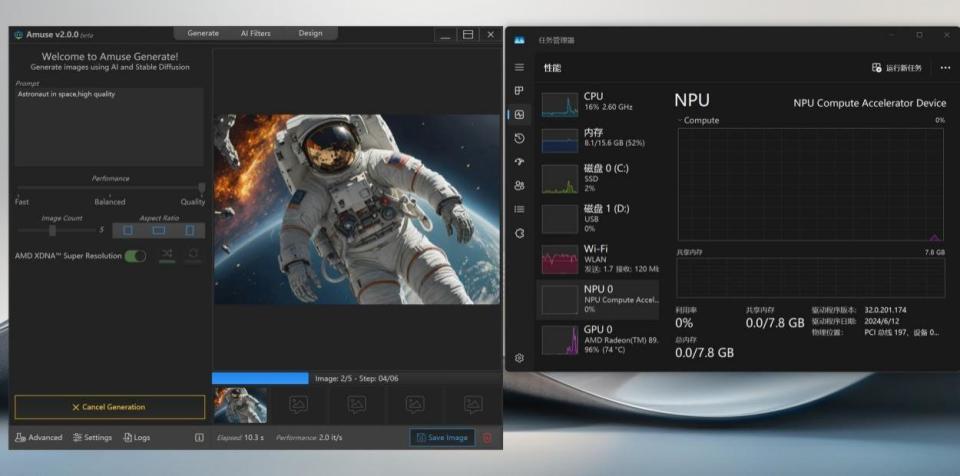The width and height of the screenshot is (960, 476).
Task: Click the refresh seed icon next to shuffle
Action: 193,254
